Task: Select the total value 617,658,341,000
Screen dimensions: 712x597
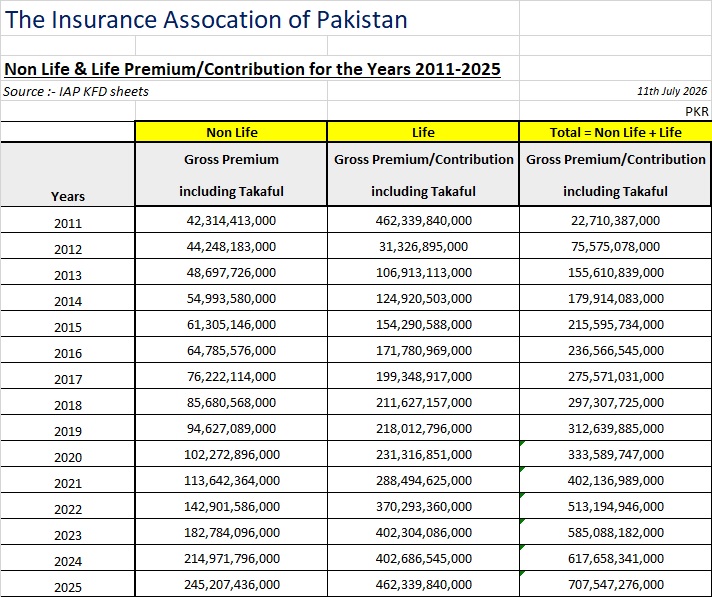Action: click(x=616, y=558)
